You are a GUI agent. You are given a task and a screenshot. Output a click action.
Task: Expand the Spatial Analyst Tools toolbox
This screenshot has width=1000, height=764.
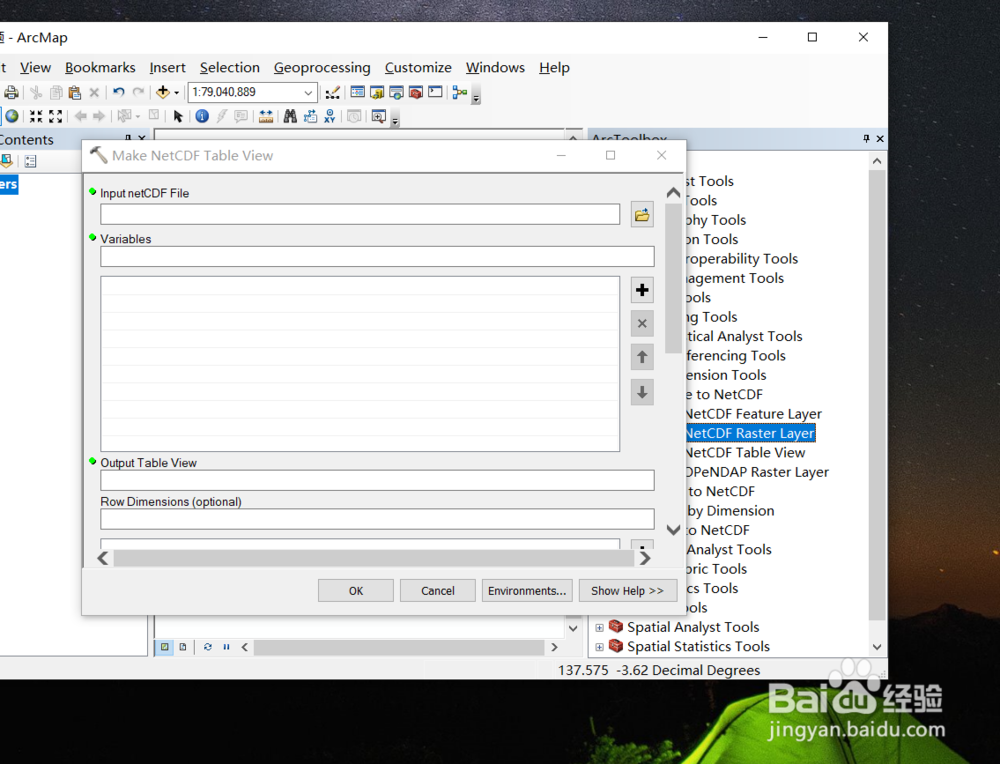click(599, 628)
